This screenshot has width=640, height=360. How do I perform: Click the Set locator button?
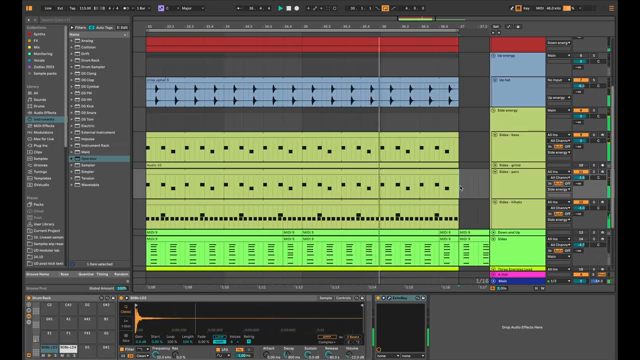coord(496,27)
